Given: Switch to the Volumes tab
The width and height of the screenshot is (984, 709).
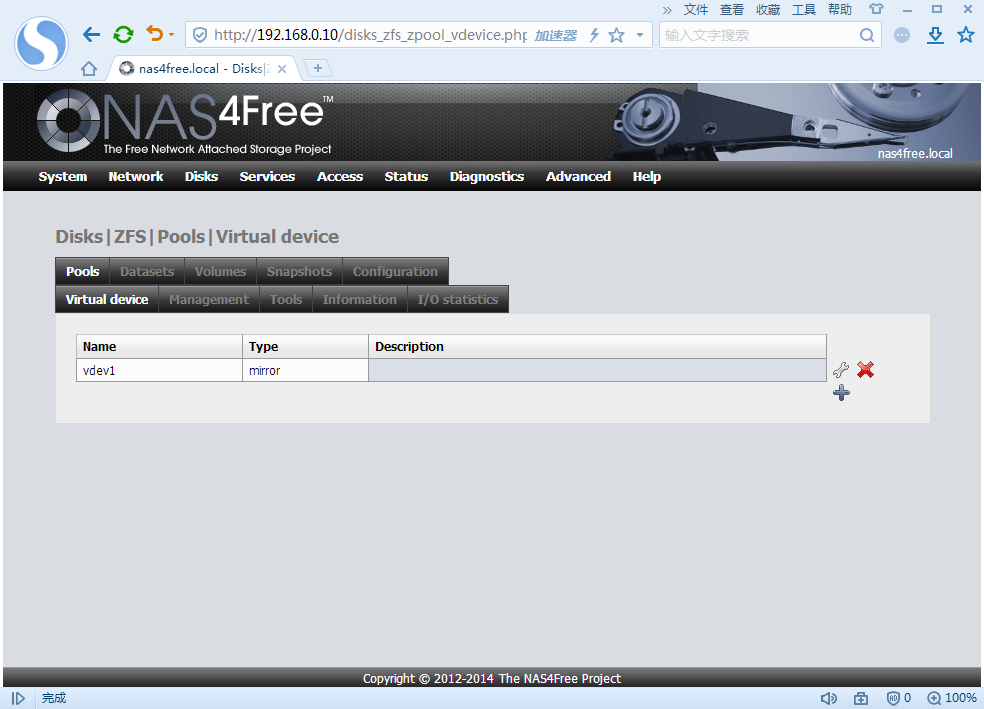Looking at the screenshot, I should [220, 271].
